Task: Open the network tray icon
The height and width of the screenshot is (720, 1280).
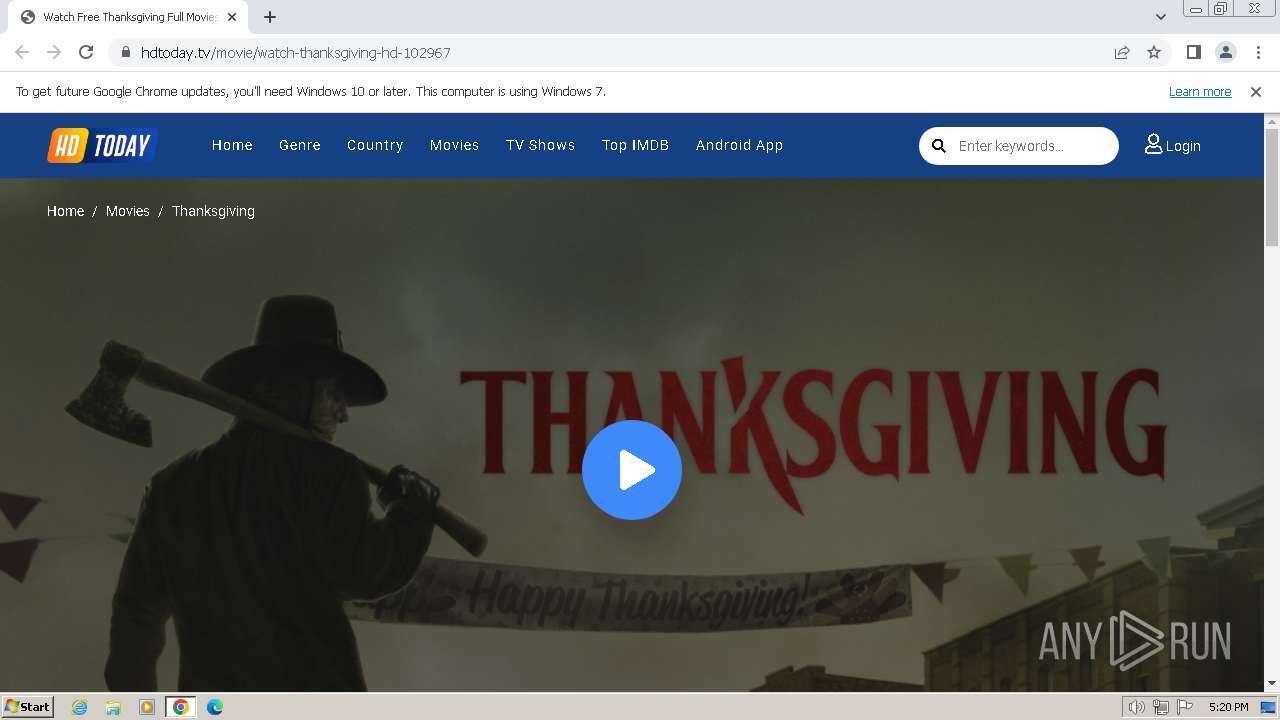Action: point(1161,707)
